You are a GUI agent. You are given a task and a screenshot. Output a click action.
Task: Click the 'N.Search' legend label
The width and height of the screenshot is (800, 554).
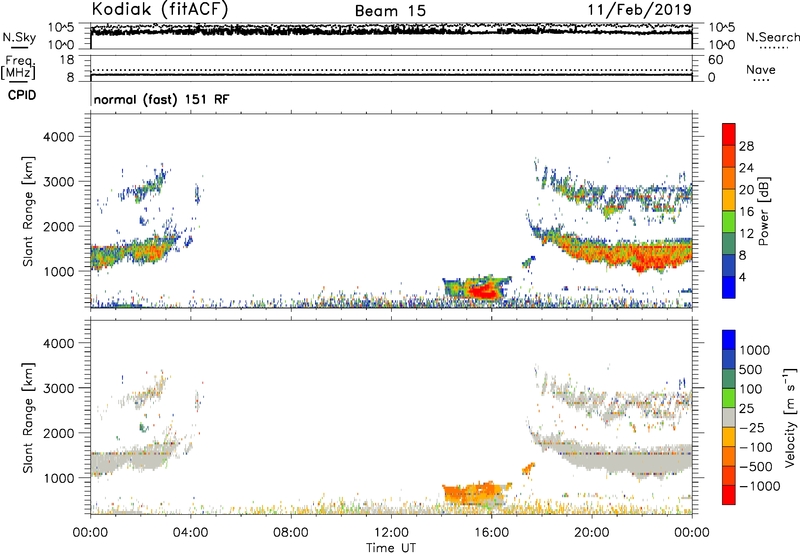(772, 37)
